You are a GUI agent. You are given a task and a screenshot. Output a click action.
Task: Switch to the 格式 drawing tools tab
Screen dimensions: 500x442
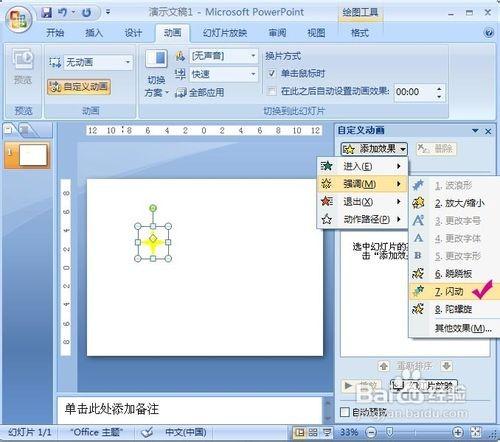tap(360, 33)
